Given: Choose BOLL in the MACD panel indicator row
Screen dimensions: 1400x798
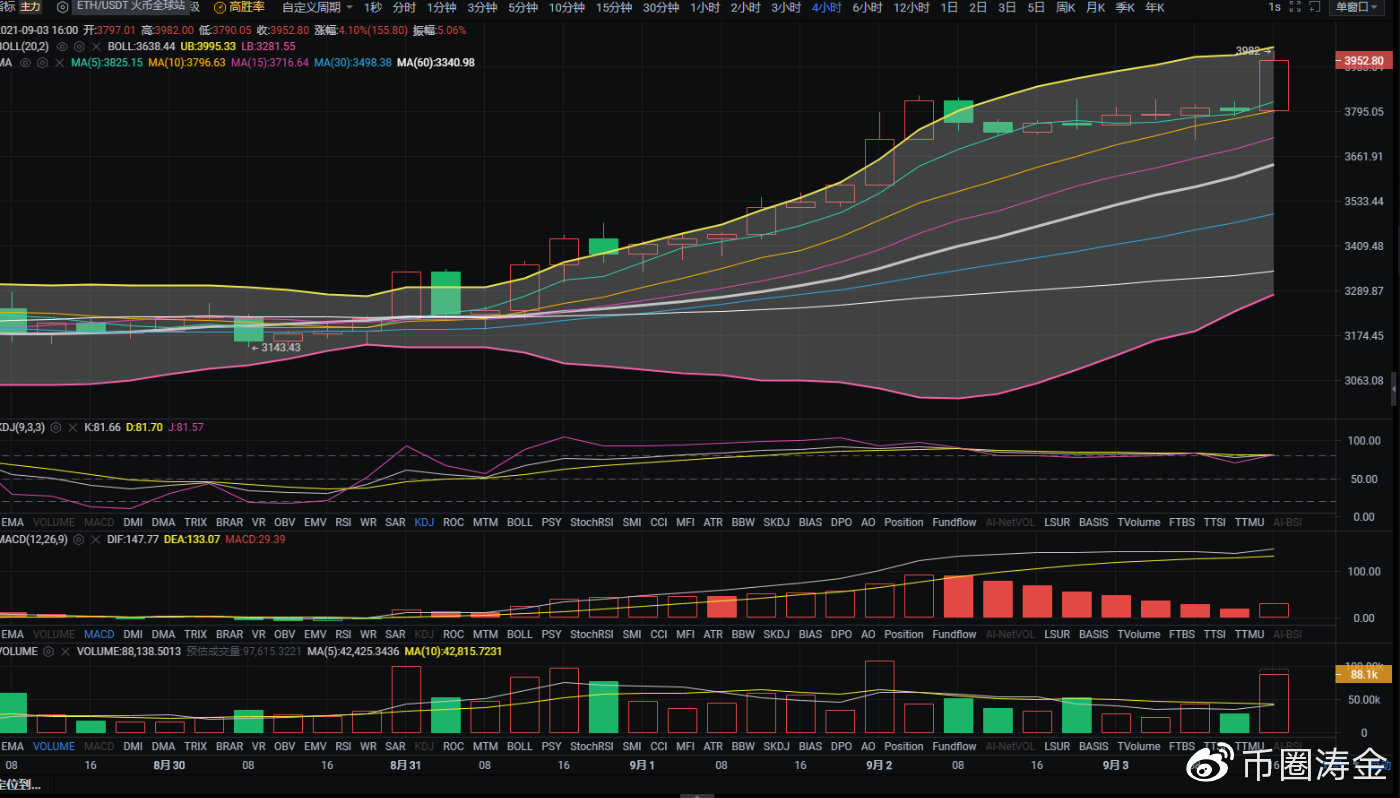Looking at the screenshot, I should pyautogui.click(x=519, y=634).
